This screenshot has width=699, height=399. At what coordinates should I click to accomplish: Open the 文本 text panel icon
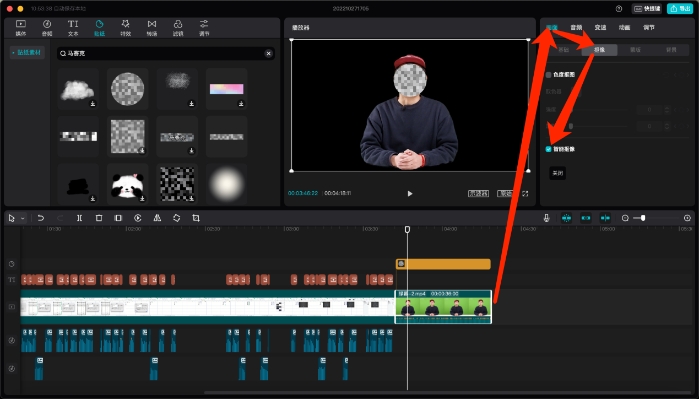[x=73, y=28]
